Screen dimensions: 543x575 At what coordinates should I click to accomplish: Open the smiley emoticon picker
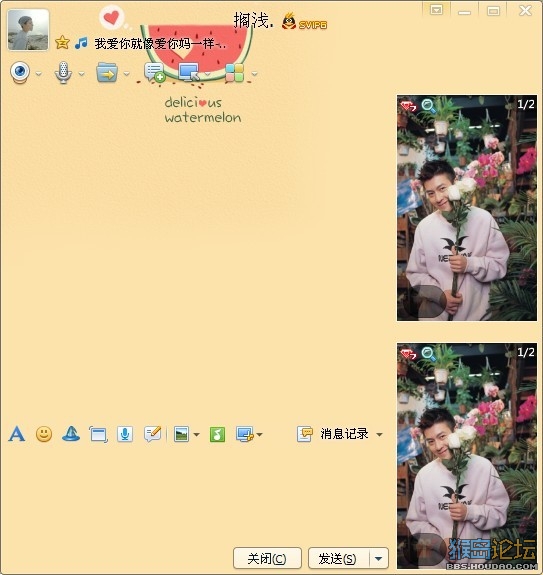pyautogui.click(x=44, y=435)
